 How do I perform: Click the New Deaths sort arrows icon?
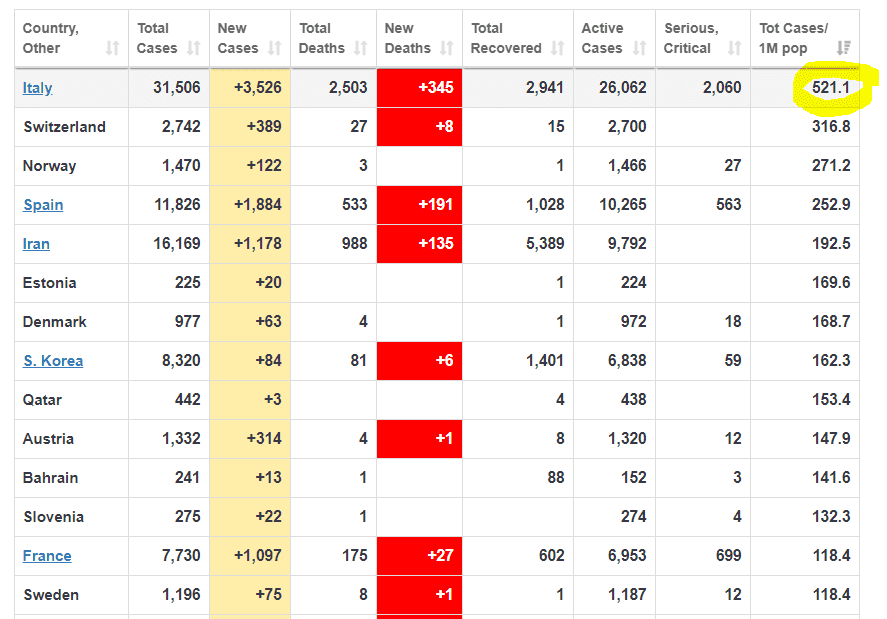click(446, 48)
